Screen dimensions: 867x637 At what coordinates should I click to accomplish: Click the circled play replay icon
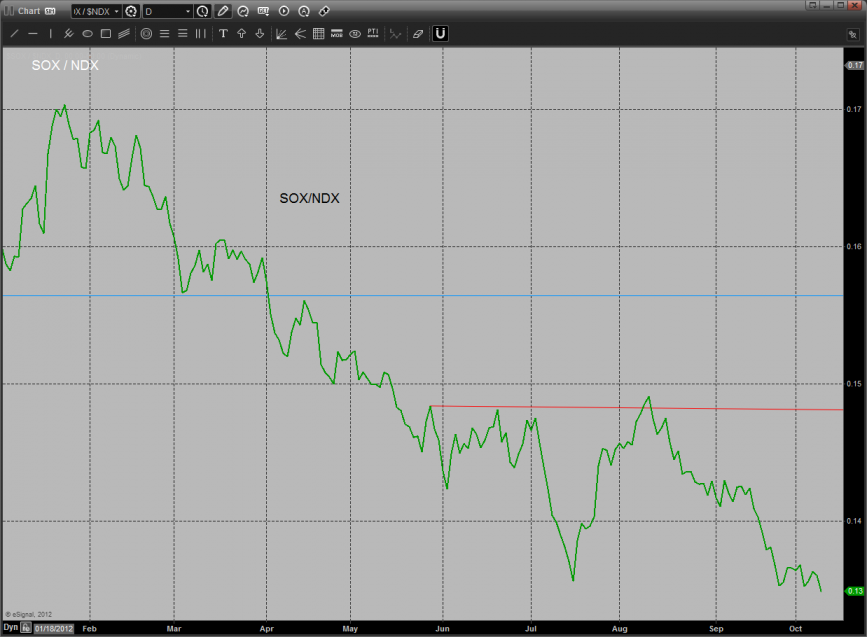pyautogui.click(x=284, y=11)
